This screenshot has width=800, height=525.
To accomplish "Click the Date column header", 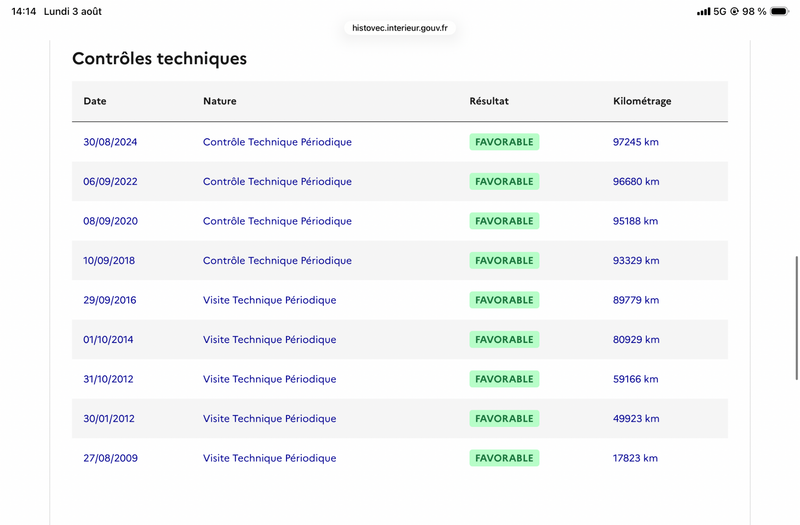I will [x=95, y=101].
